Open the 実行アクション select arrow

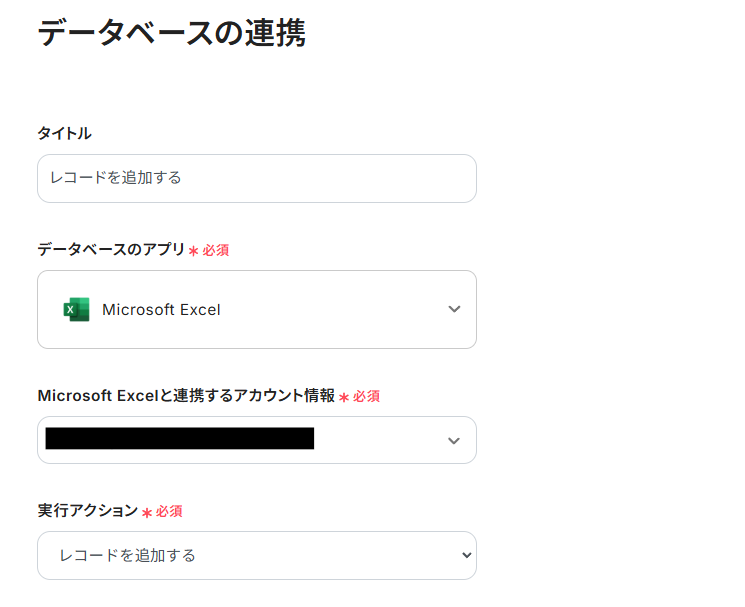tap(463, 555)
